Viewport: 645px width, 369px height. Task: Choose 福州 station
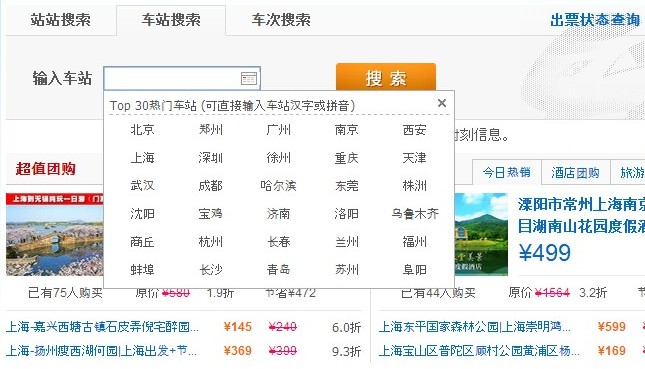pyautogui.click(x=414, y=242)
